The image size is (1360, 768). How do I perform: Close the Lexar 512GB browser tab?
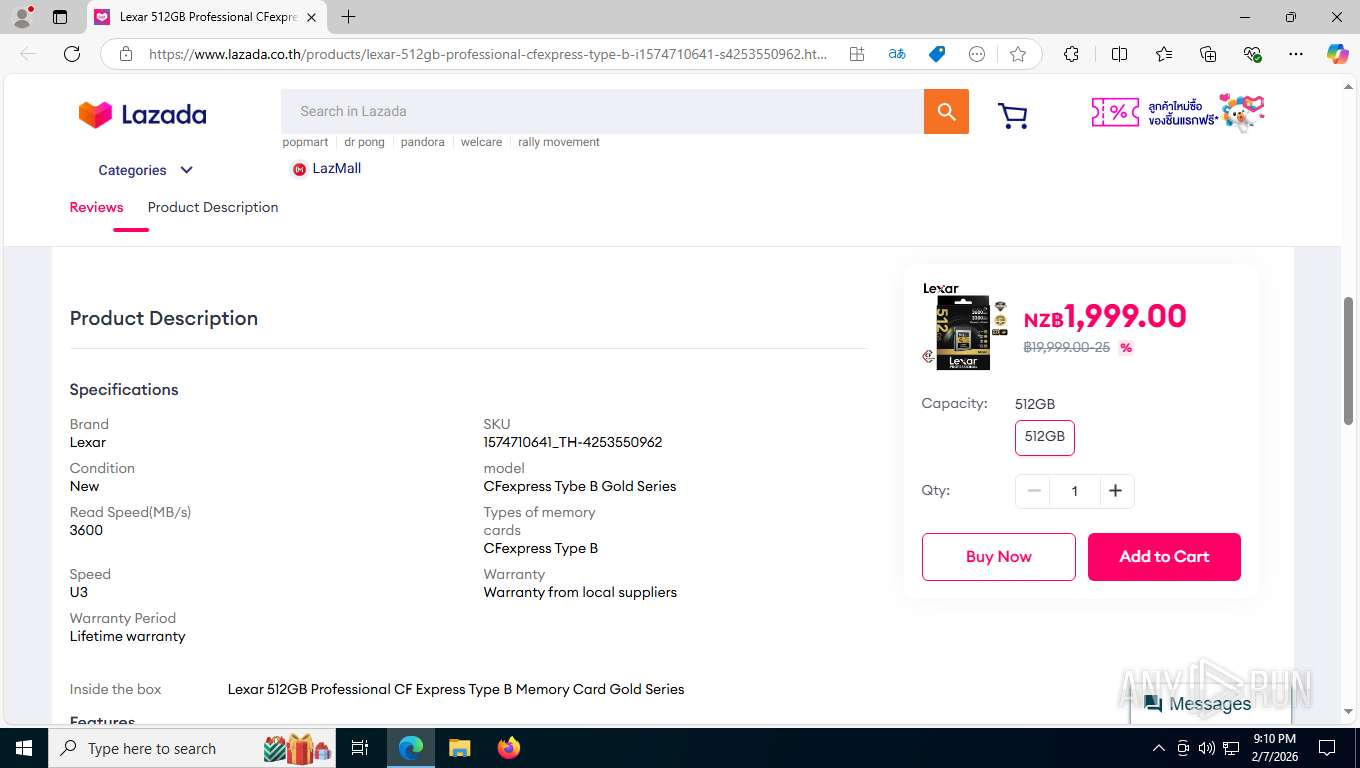pos(312,17)
